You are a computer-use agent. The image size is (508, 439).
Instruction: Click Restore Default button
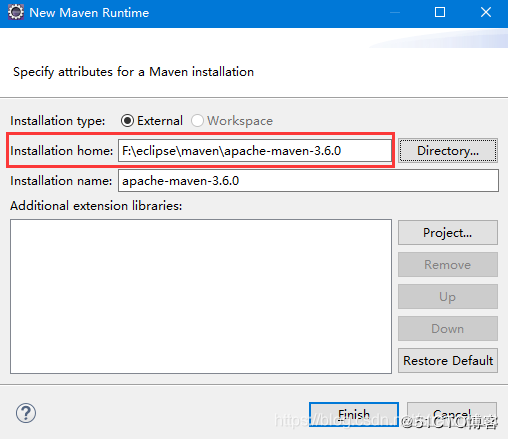click(448, 360)
